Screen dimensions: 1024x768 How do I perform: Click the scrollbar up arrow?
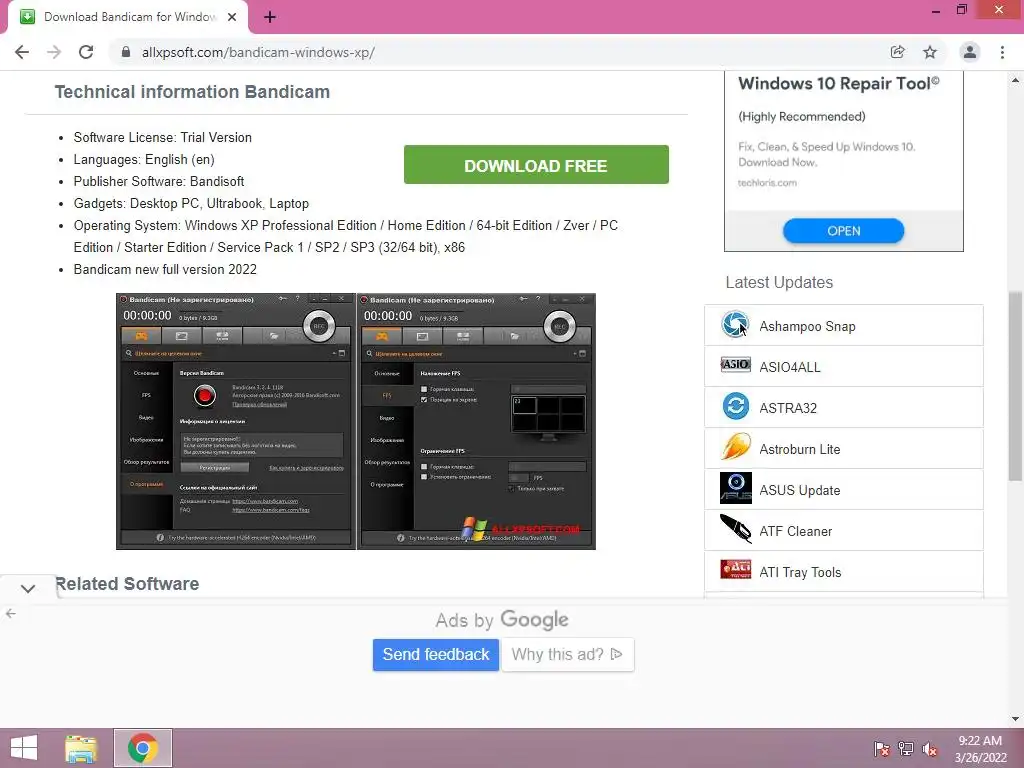(x=1015, y=80)
